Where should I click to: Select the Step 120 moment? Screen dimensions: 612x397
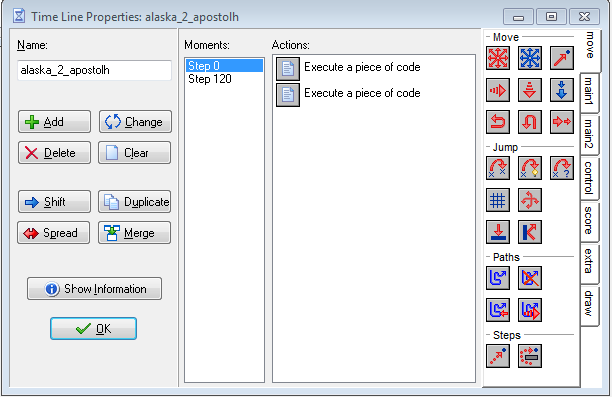210,79
